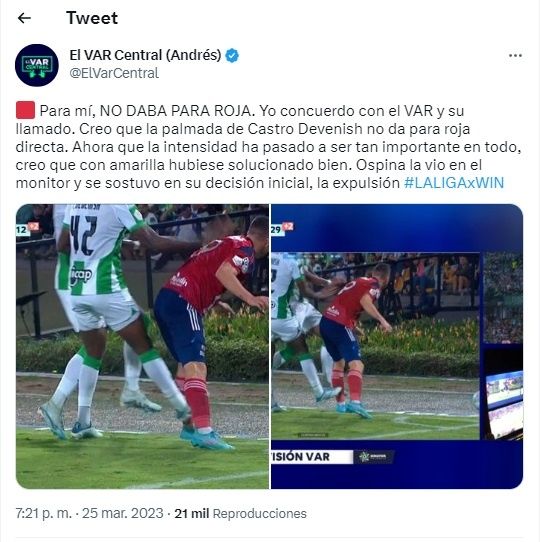Click the tweet text mentioning Castro Devenish
Image resolution: width=540 pixels, height=542 pixels.
[268, 147]
